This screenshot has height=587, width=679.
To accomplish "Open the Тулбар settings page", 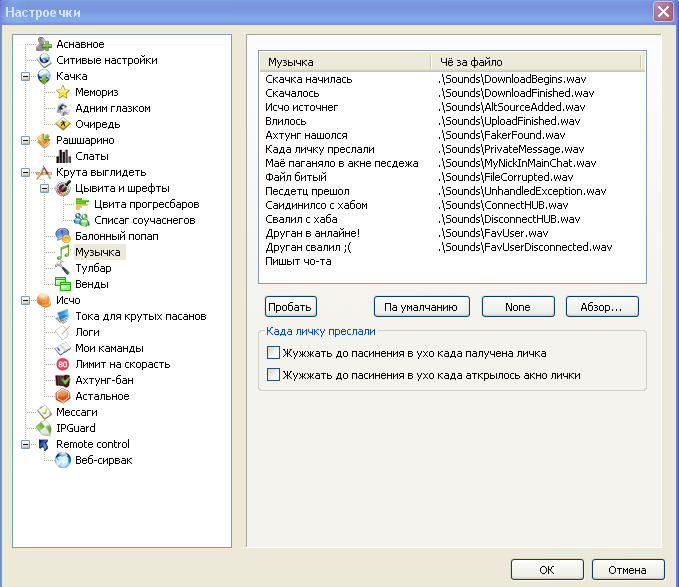I will coord(92,268).
